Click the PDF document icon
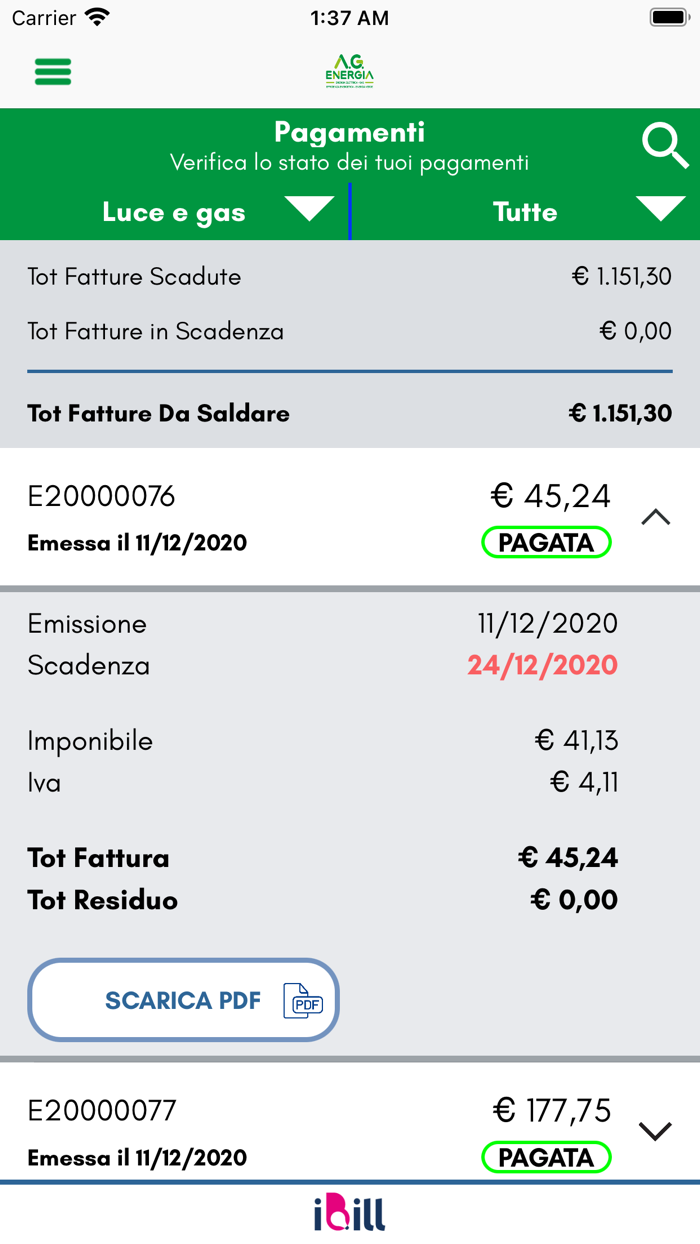 coord(303,1000)
